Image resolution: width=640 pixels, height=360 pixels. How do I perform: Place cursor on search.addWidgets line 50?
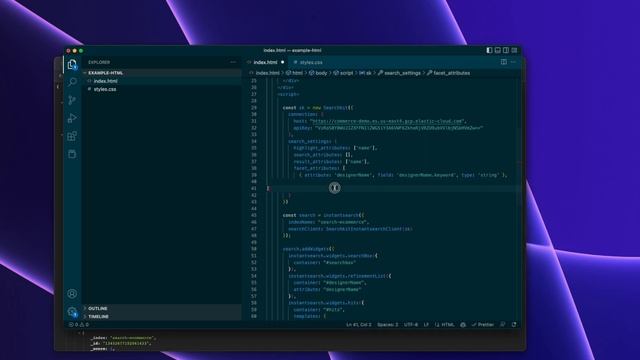point(309,249)
